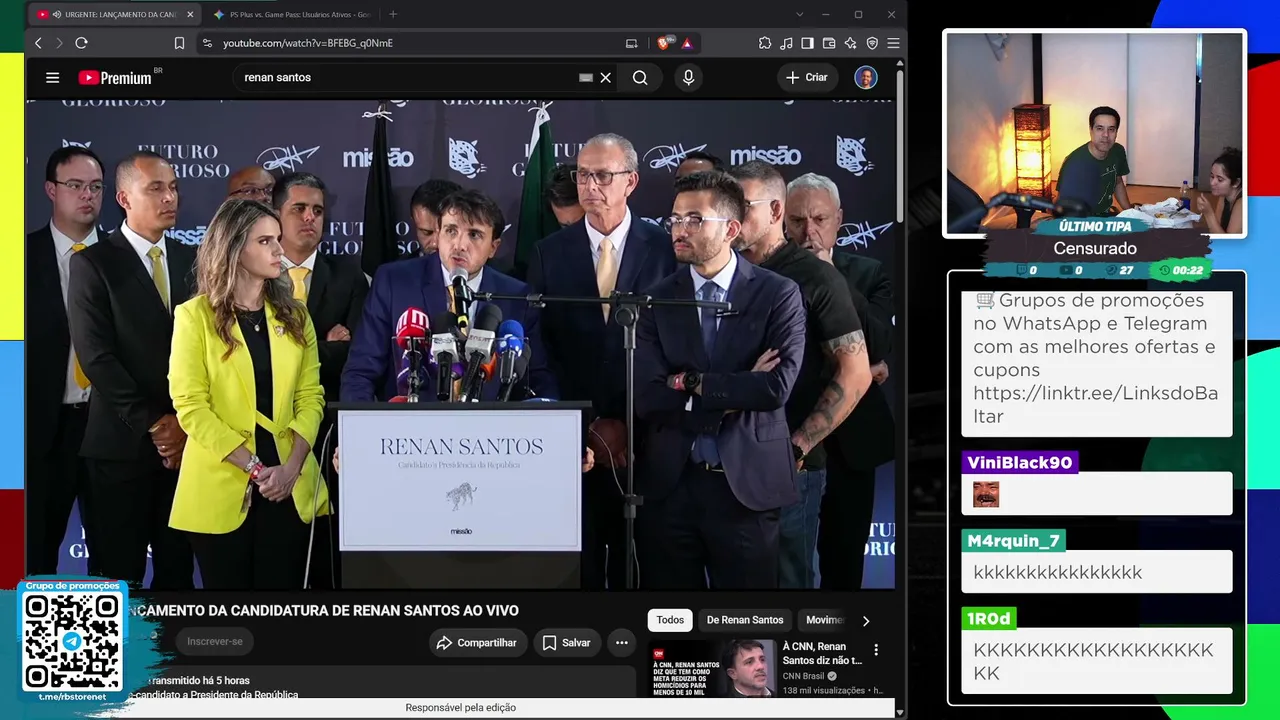Viewport: 1280px width, 720px height.
Task: Open more actions menu under the video
Action: 621,643
